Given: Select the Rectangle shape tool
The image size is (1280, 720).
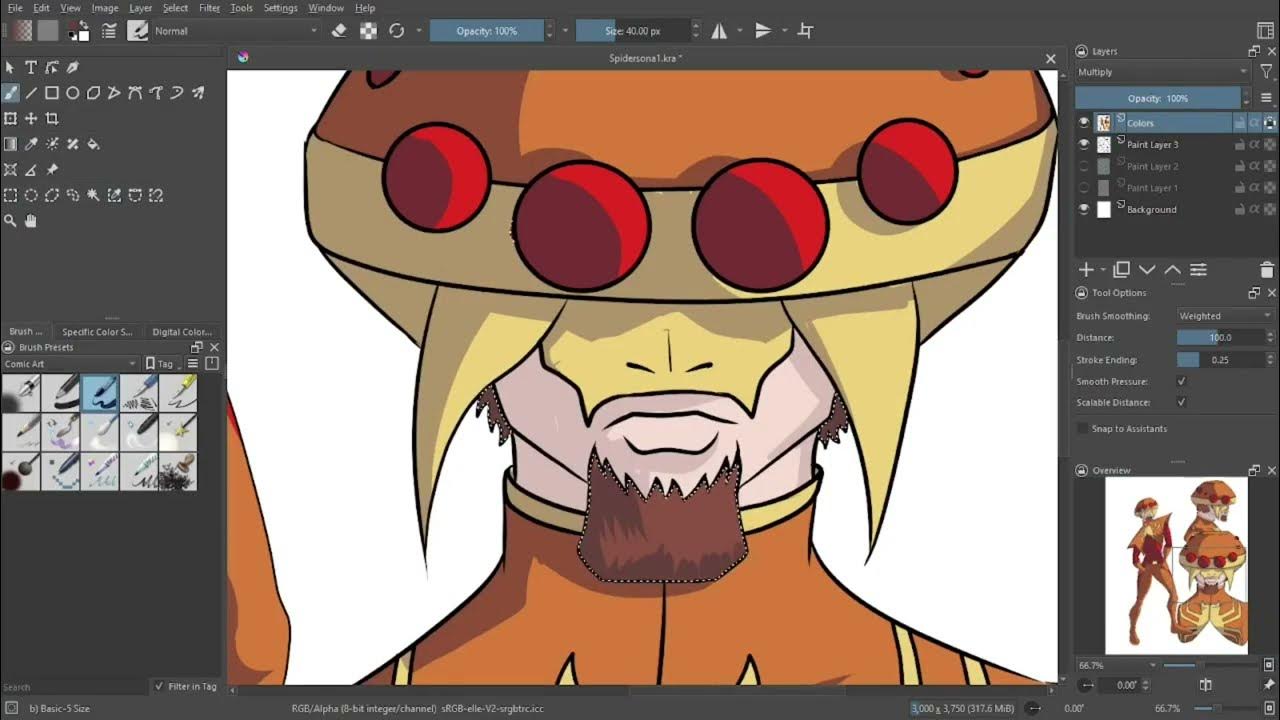Looking at the screenshot, I should (x=52, y=93).
